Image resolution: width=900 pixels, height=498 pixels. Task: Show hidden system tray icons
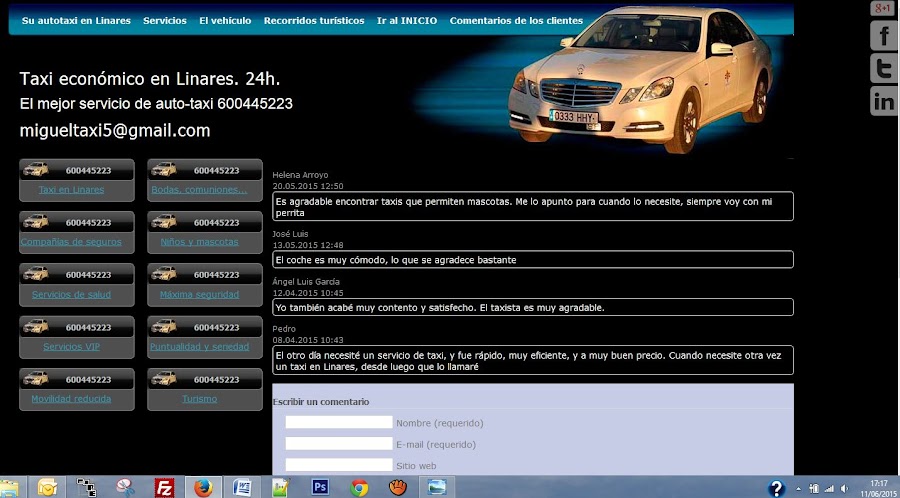[x=798, y=489]
